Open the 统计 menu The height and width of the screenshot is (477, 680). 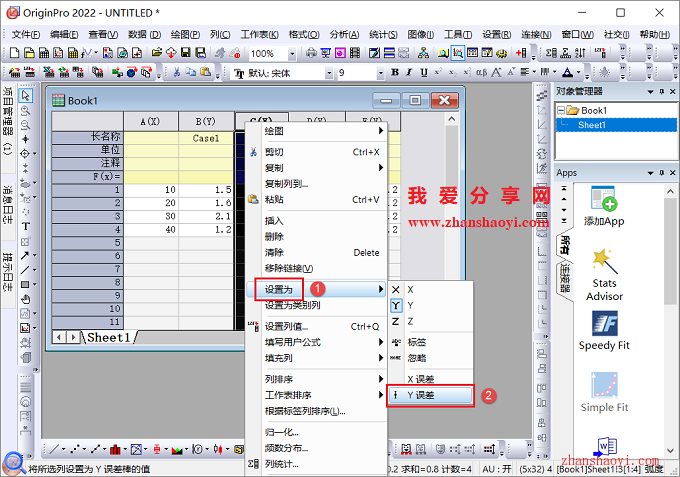click(383, 34)
